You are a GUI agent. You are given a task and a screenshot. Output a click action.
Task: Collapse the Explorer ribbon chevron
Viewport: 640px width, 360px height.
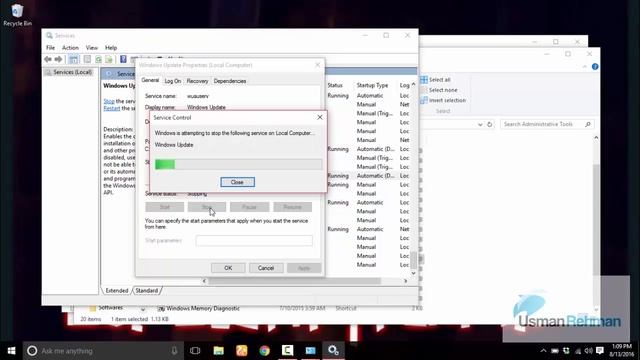(584, 67)
